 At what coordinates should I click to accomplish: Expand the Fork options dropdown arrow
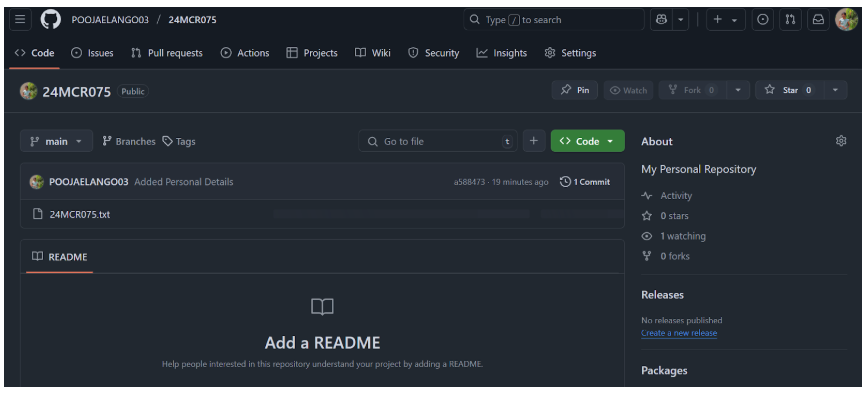(738, 90)
